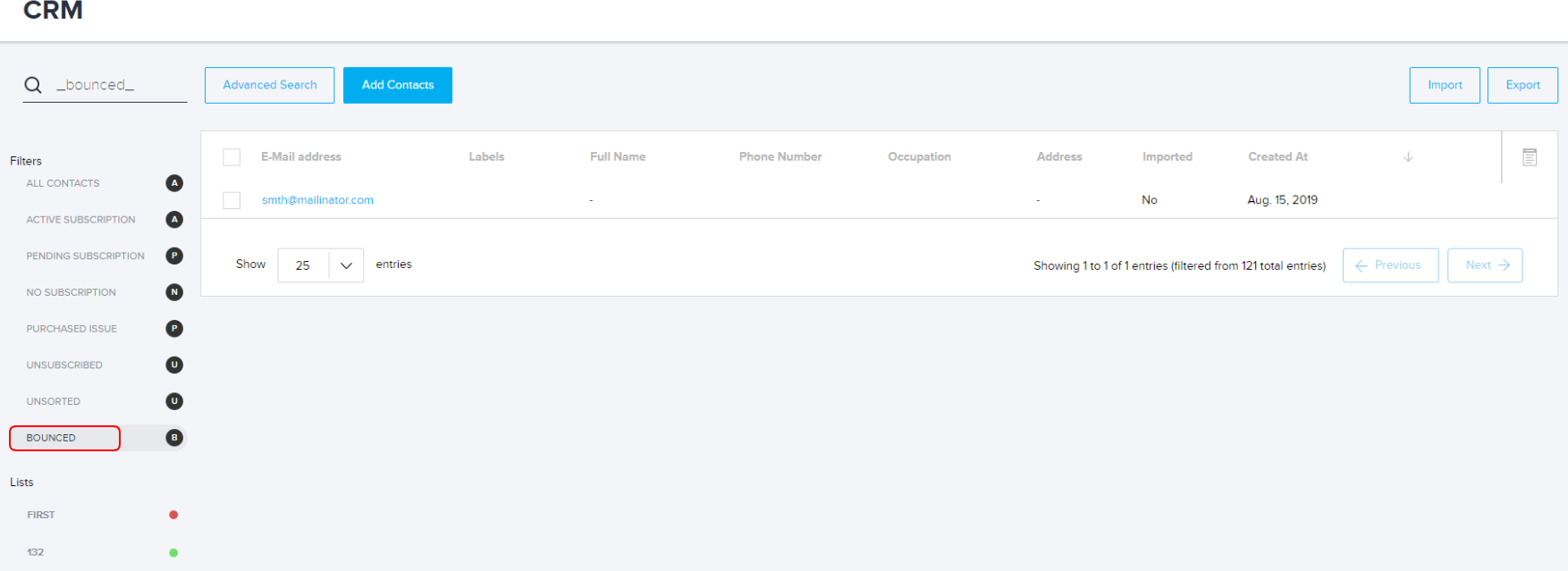Image resolution: width=1568 pixels, height=571 pixels.
Task: Click the _bounced_ search input field
Action: (x=116, y=85)
